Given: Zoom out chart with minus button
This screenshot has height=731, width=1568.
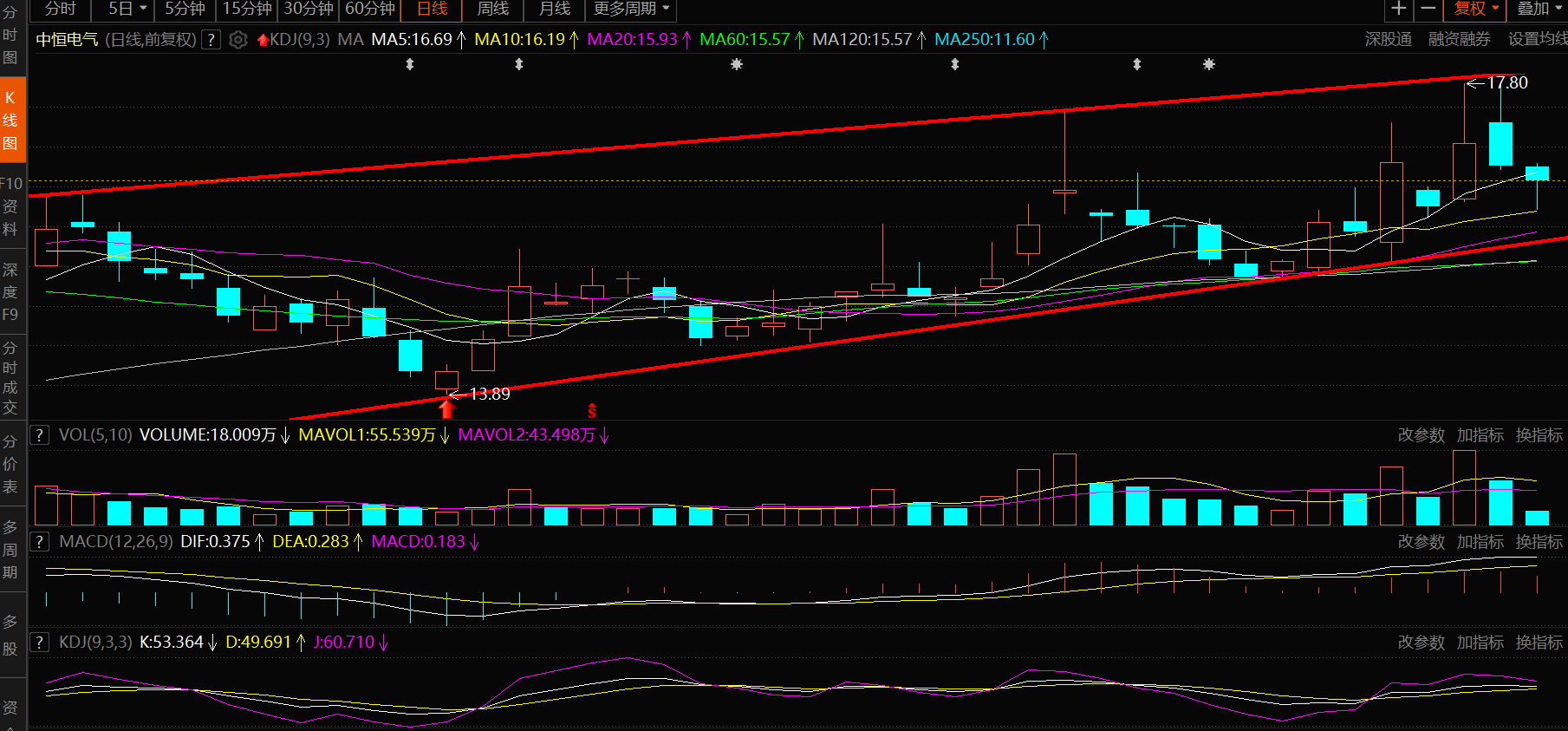Looking at the screenshot, I should coord(1428,9).
